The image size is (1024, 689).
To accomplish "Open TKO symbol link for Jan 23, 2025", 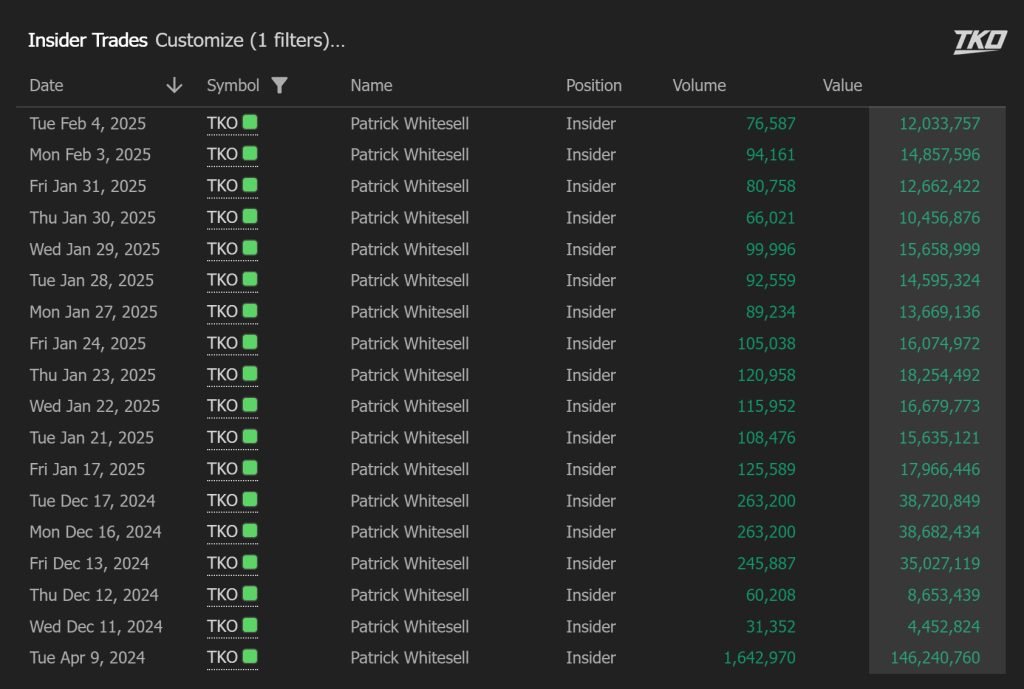I will 222,375.
